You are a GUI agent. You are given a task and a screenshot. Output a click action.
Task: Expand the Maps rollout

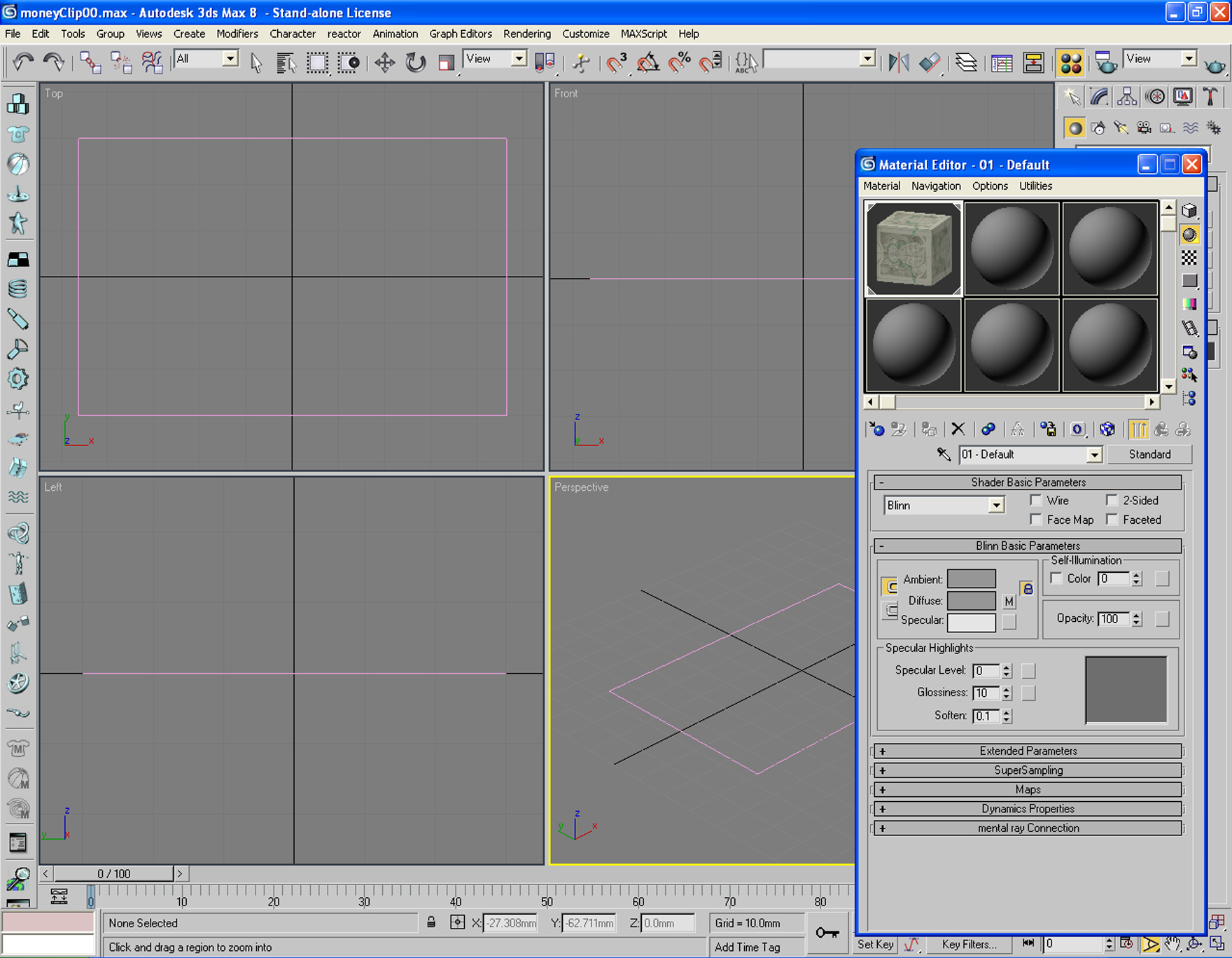click(1028, 789)
